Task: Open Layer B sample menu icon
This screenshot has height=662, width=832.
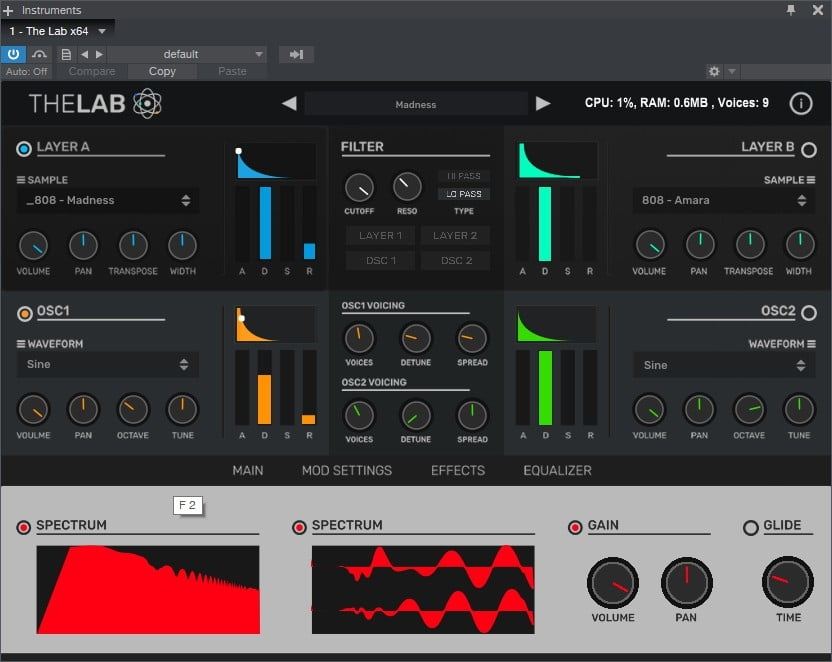Action: (811, 180)
